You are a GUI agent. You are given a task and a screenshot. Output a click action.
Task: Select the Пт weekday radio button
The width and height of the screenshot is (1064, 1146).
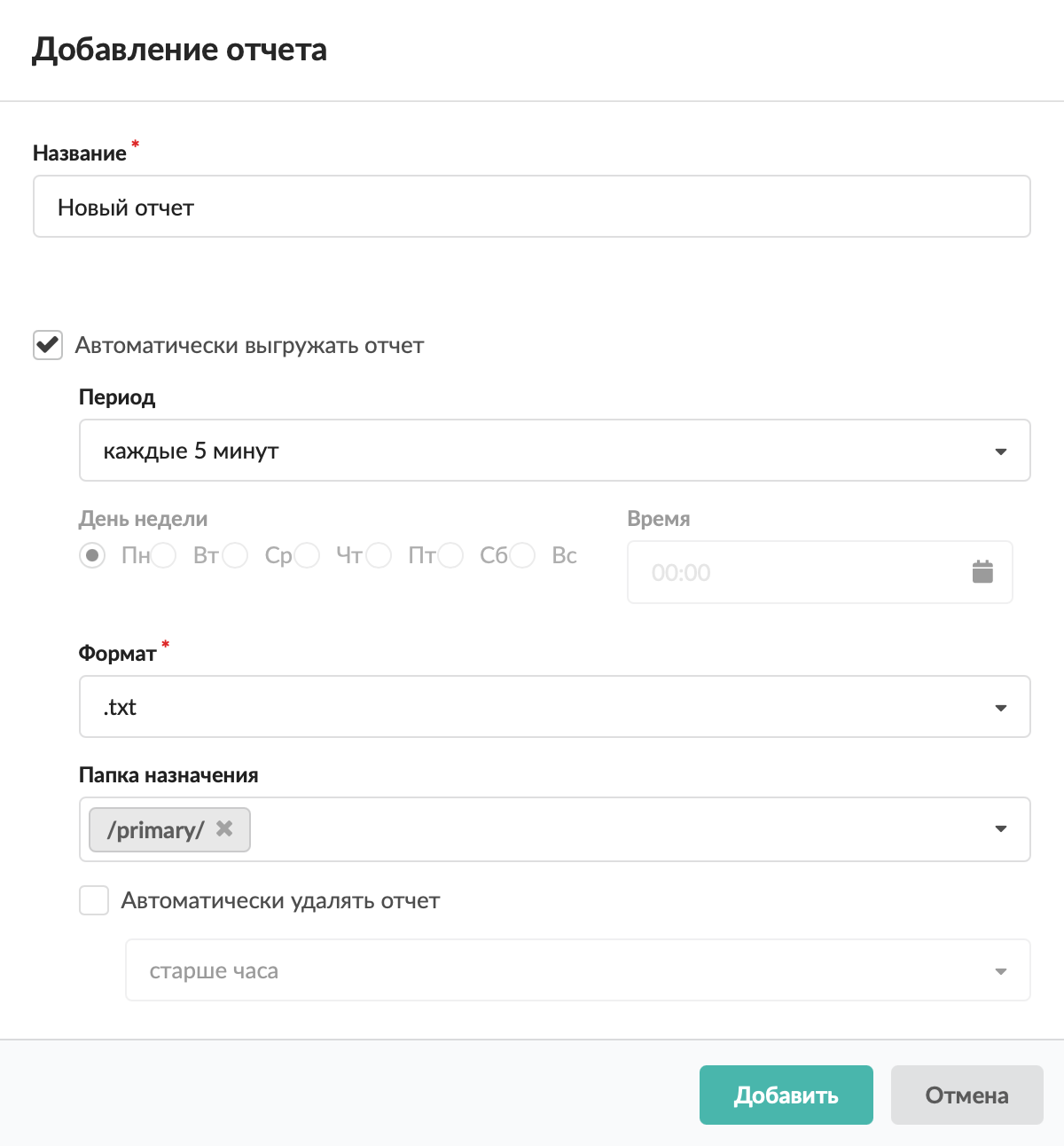[x=379, y=556]
